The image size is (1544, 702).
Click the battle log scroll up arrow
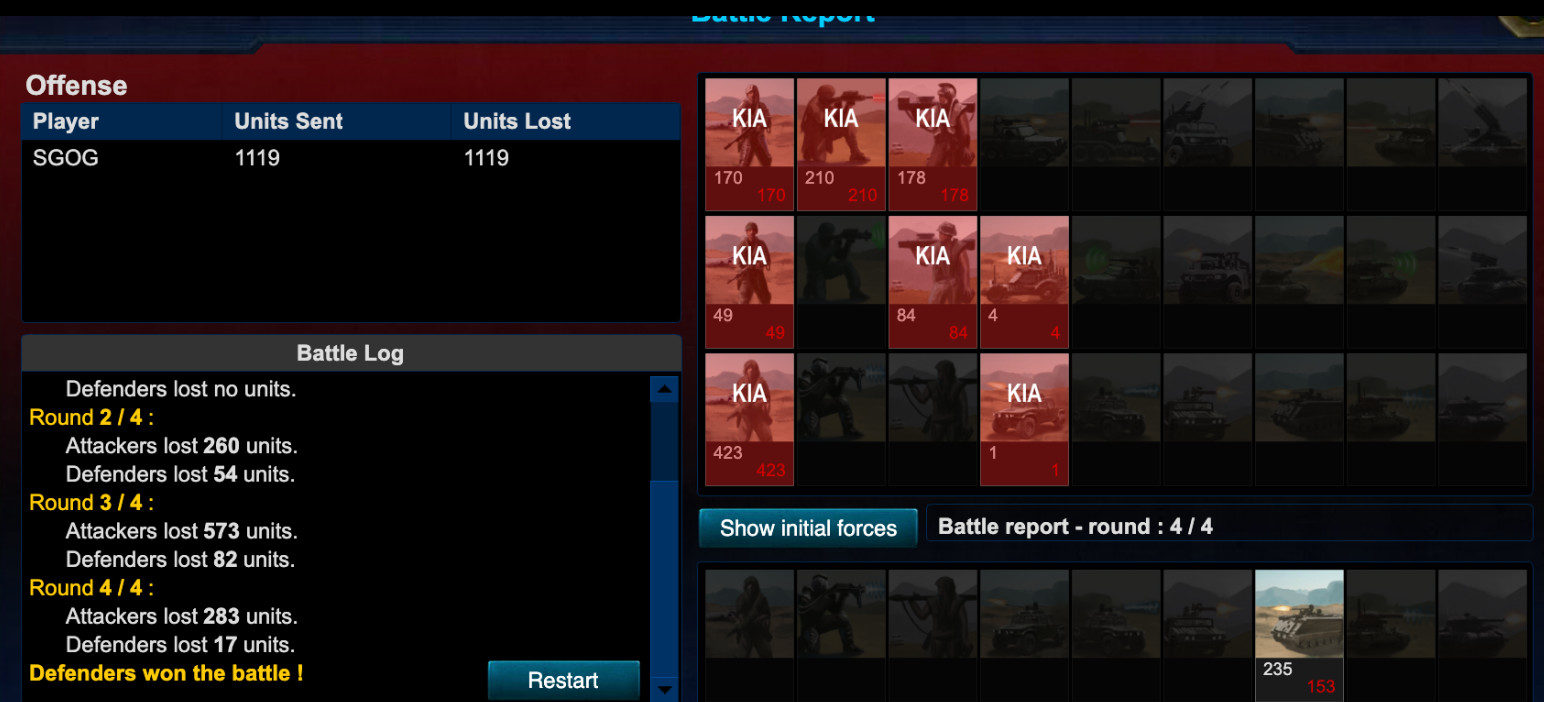pos(664,389)
